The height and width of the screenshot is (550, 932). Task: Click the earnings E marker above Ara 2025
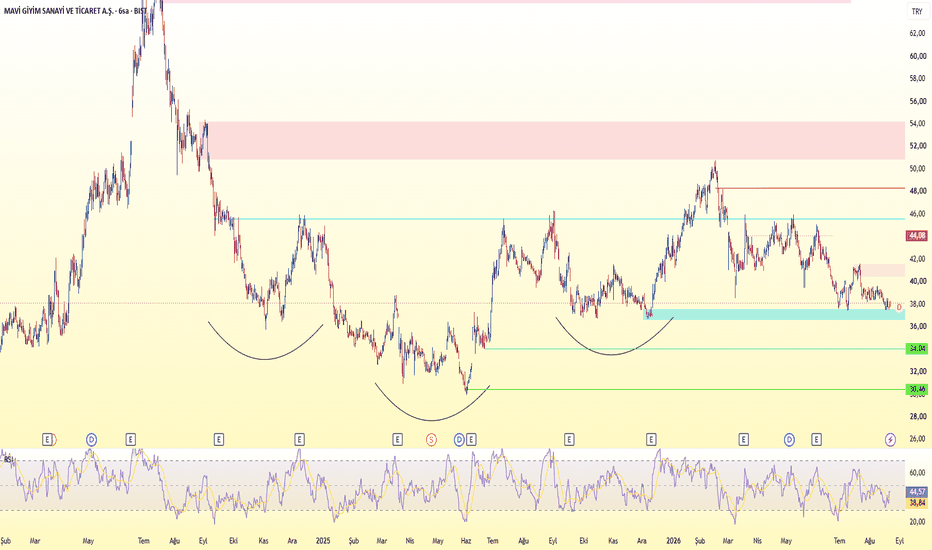point(651,440)
